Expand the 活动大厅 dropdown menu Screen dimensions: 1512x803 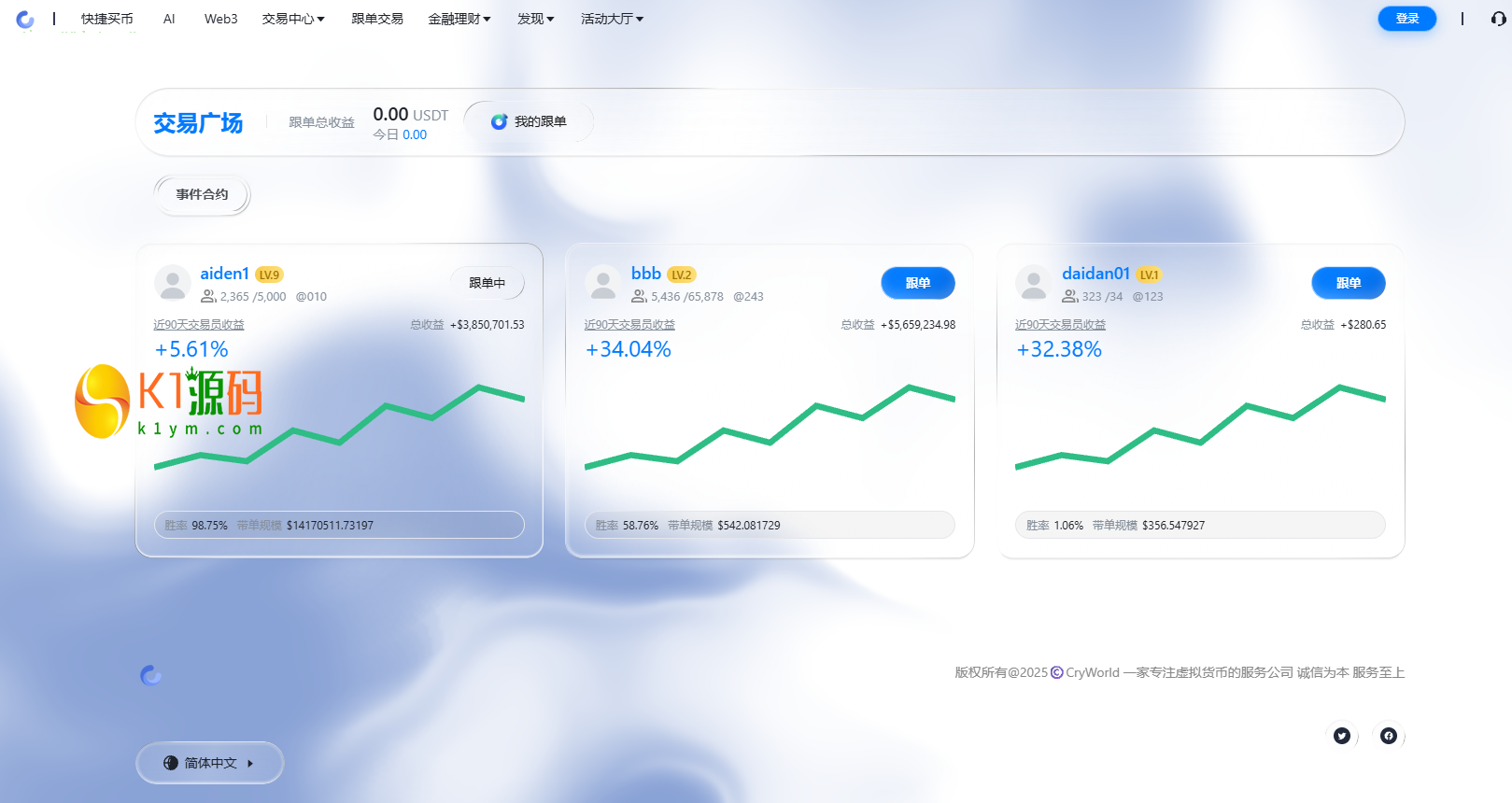click(613, 19)
